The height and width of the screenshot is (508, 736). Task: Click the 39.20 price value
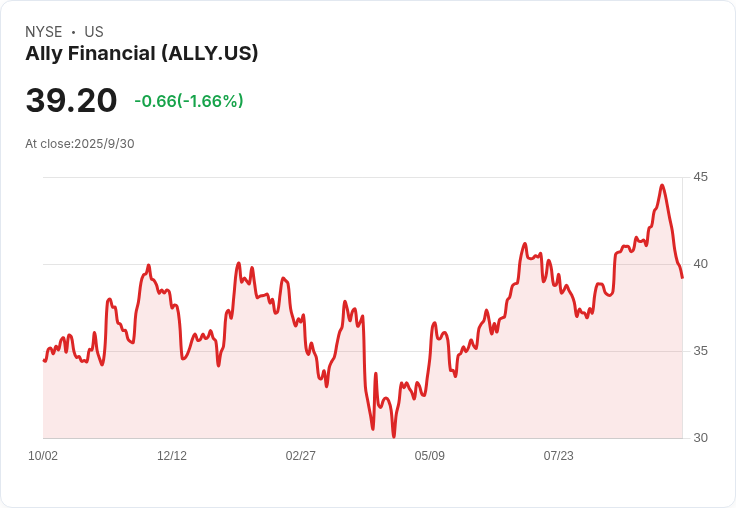pyautogui.click(x=71, y=100)
